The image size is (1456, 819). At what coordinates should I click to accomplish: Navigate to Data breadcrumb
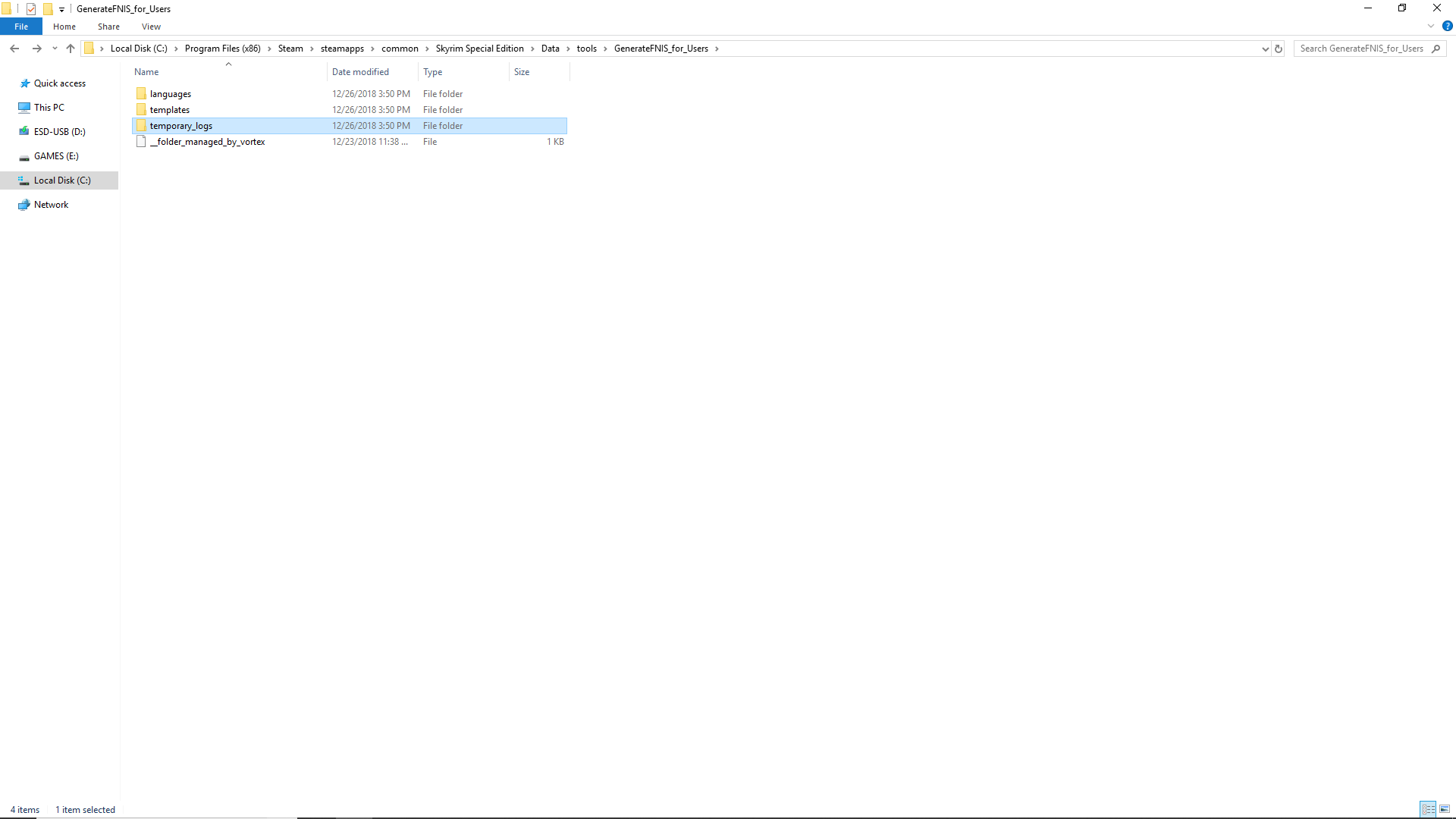[x=550, y=49]
